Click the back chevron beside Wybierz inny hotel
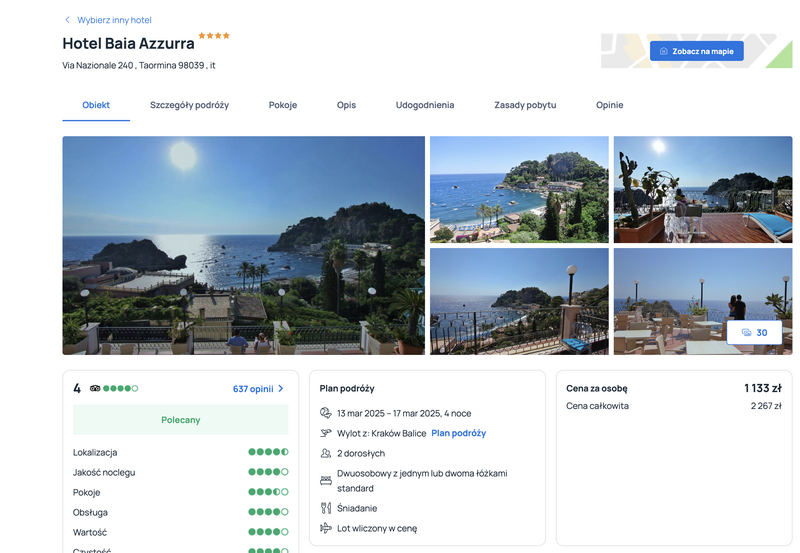 pos(67,20)
